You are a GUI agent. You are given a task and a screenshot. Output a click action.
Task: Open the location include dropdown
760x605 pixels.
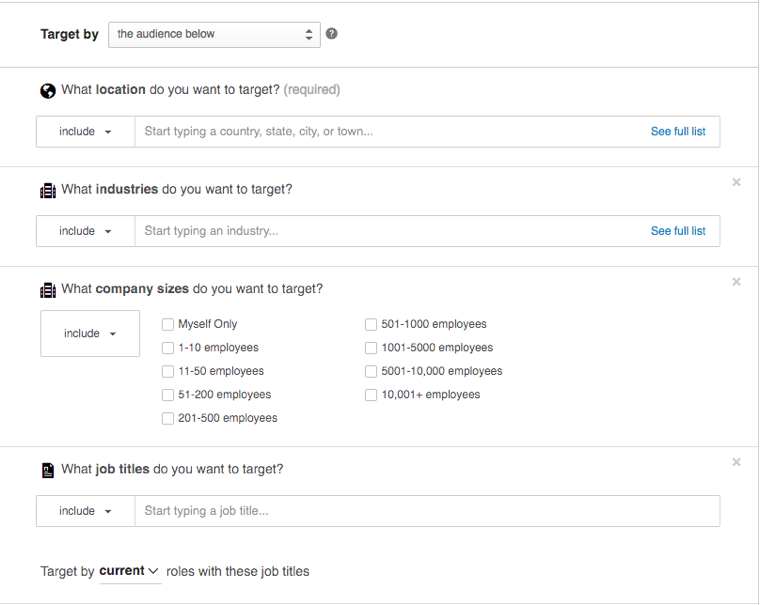(x=85, y=132)
